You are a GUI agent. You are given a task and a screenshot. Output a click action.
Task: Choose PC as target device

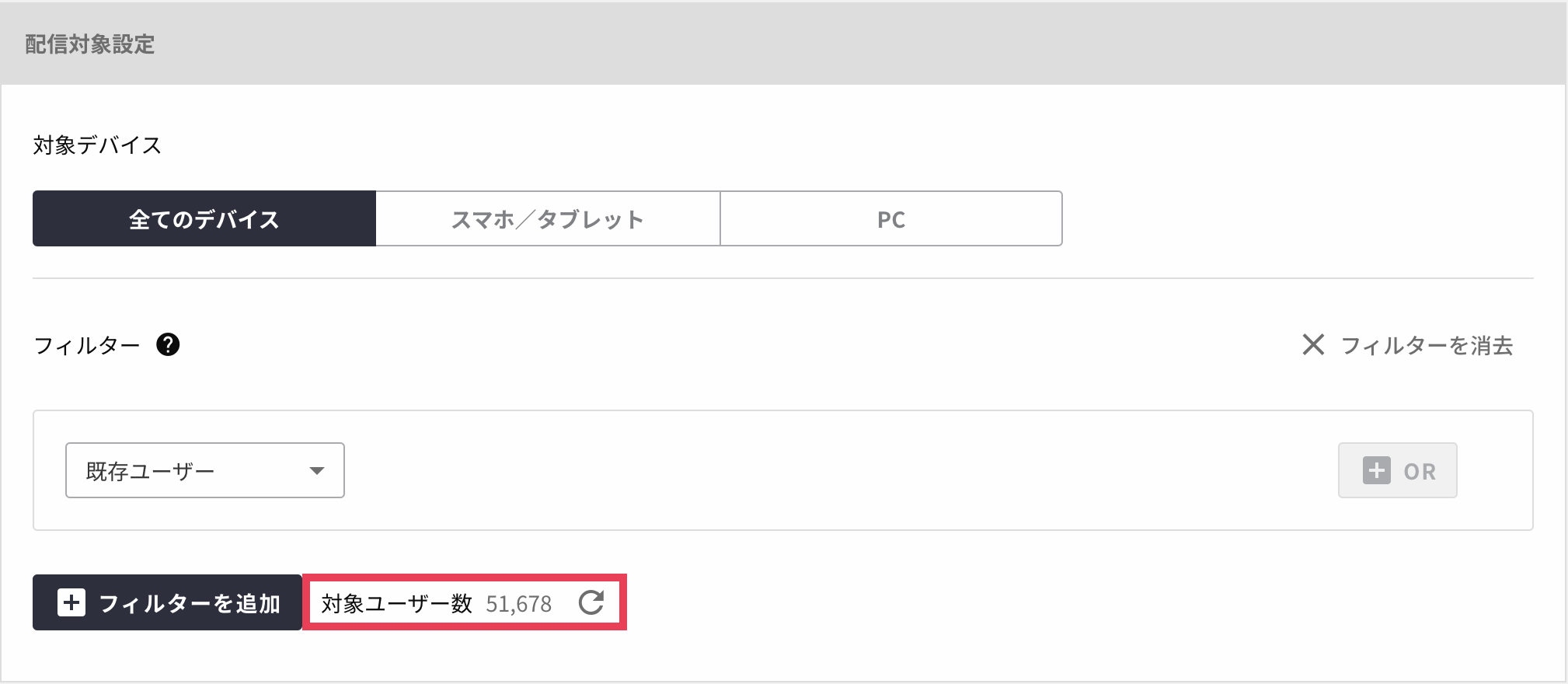pos(891,219)
